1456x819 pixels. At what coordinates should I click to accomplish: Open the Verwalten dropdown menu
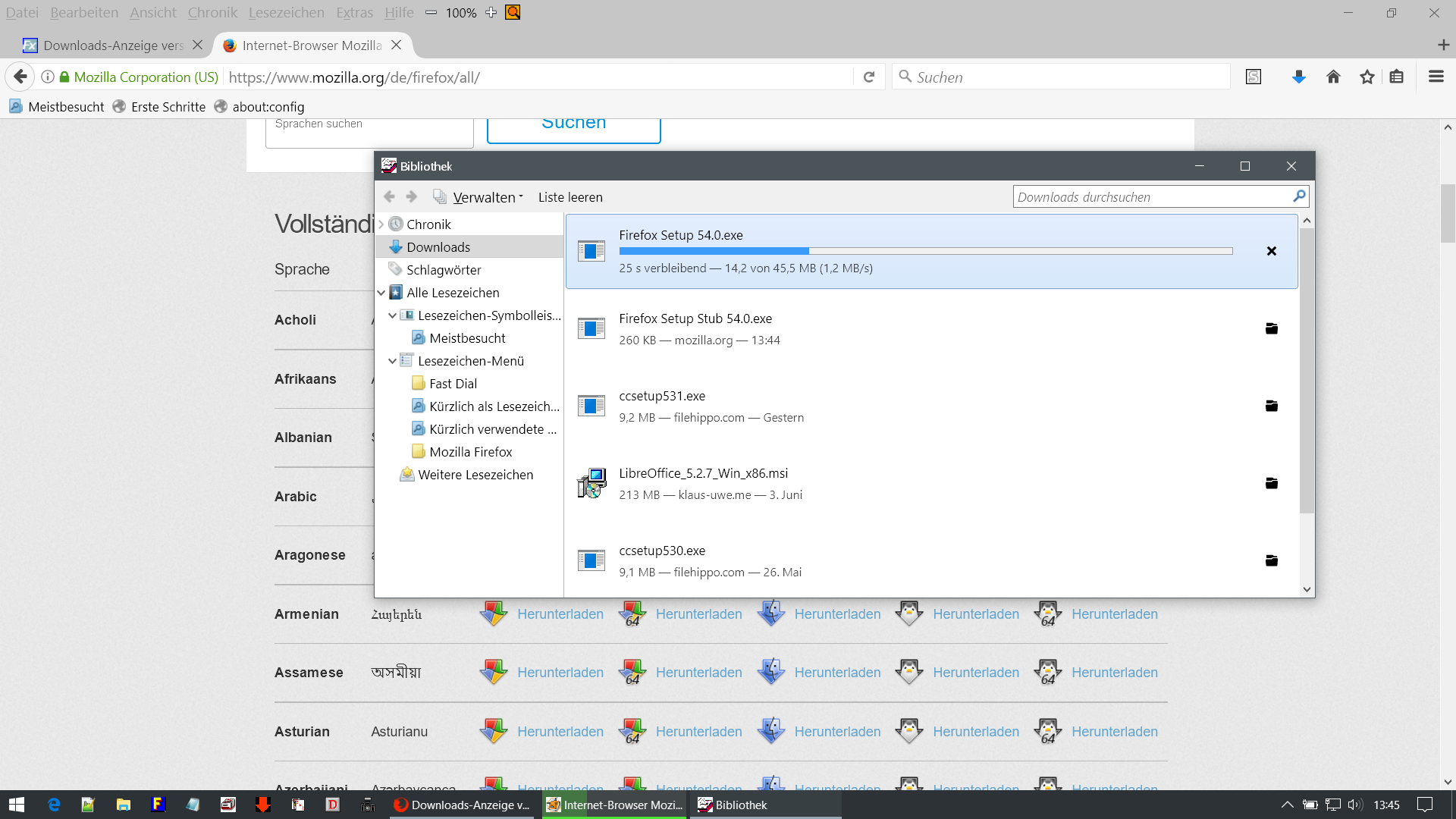point(488,197)
